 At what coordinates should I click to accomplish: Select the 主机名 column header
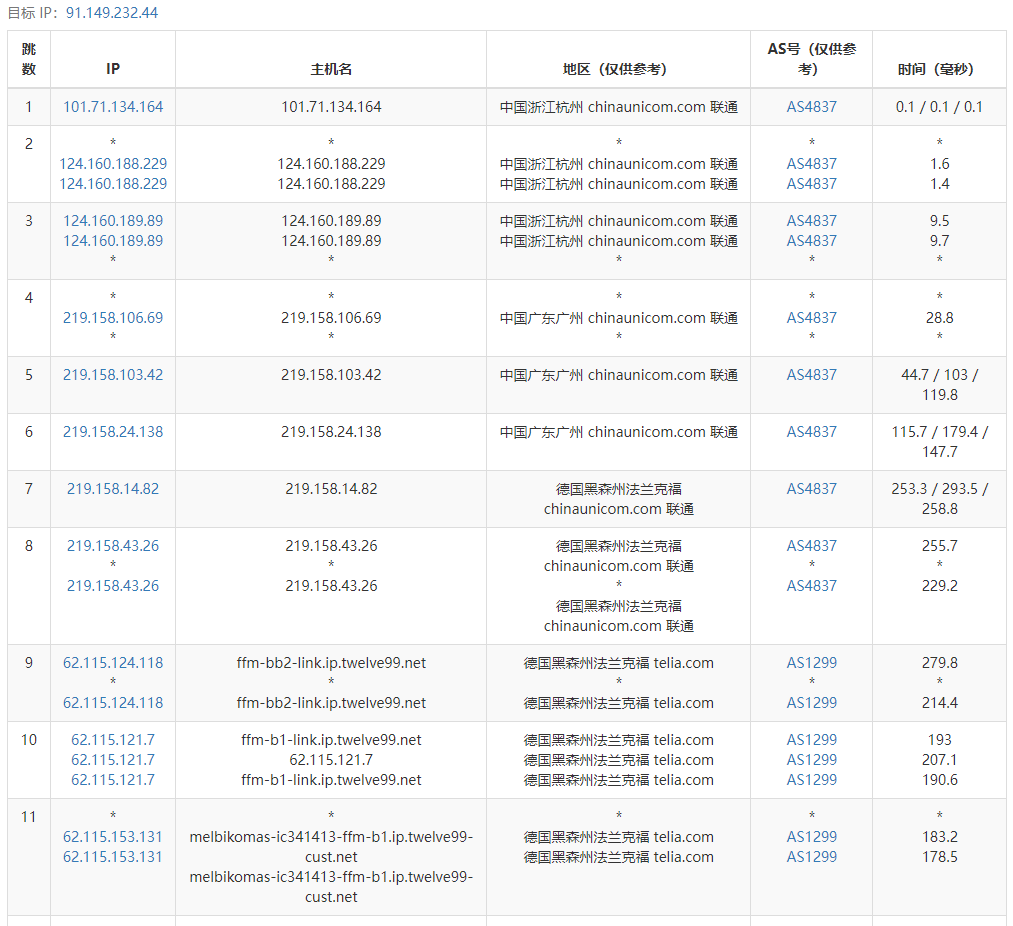[x=331, y=59]
